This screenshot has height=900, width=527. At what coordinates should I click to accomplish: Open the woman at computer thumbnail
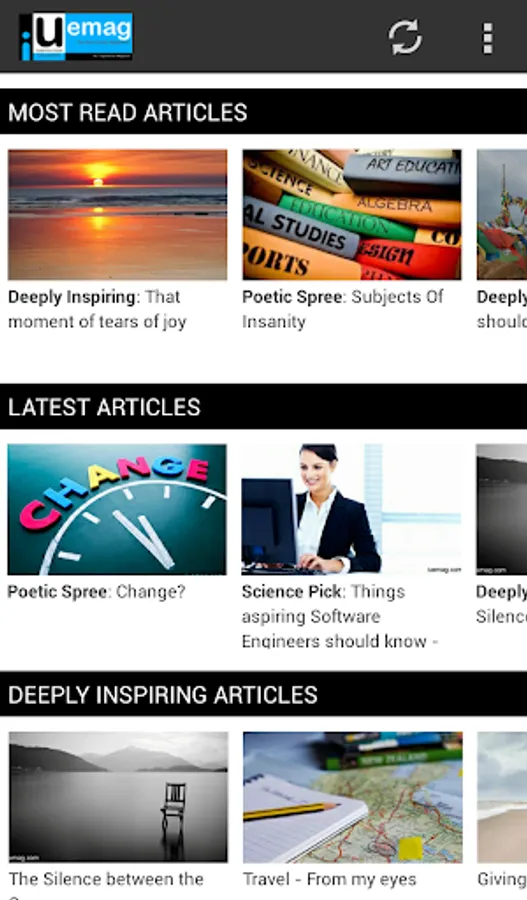tap(351, 510)
